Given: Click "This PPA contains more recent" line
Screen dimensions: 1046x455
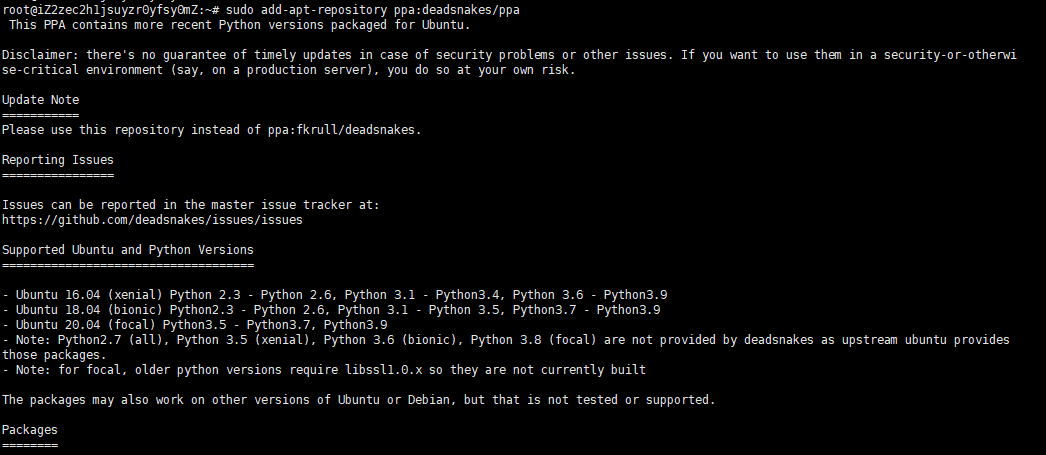Looking at the screenshot, I should pos(110,24).
